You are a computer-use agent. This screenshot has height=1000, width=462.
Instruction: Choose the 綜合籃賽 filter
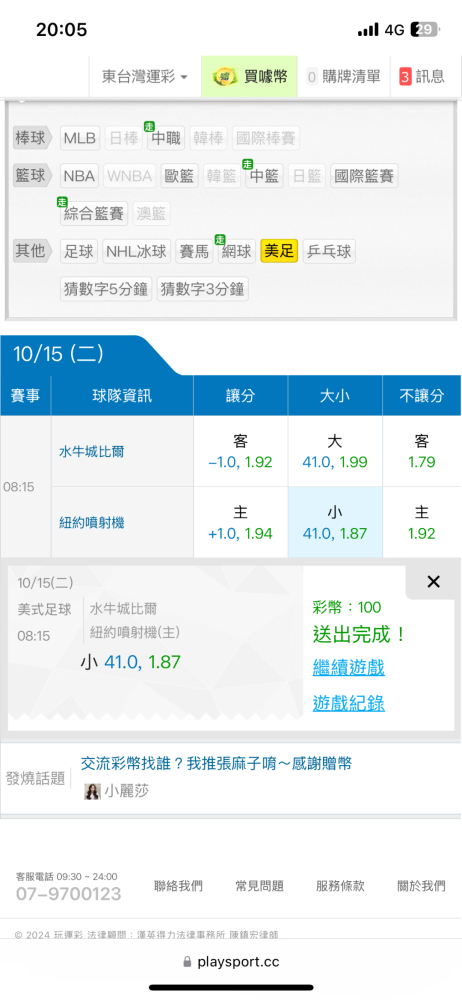(94, 214)
